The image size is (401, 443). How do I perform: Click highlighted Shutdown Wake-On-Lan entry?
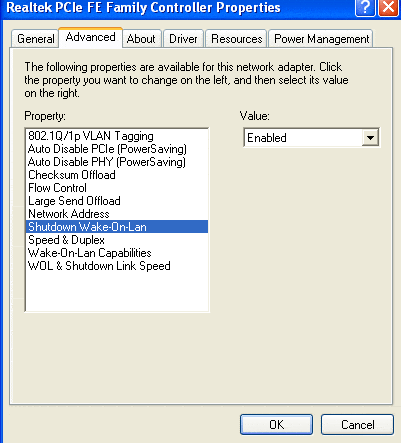tap(117, 227)
